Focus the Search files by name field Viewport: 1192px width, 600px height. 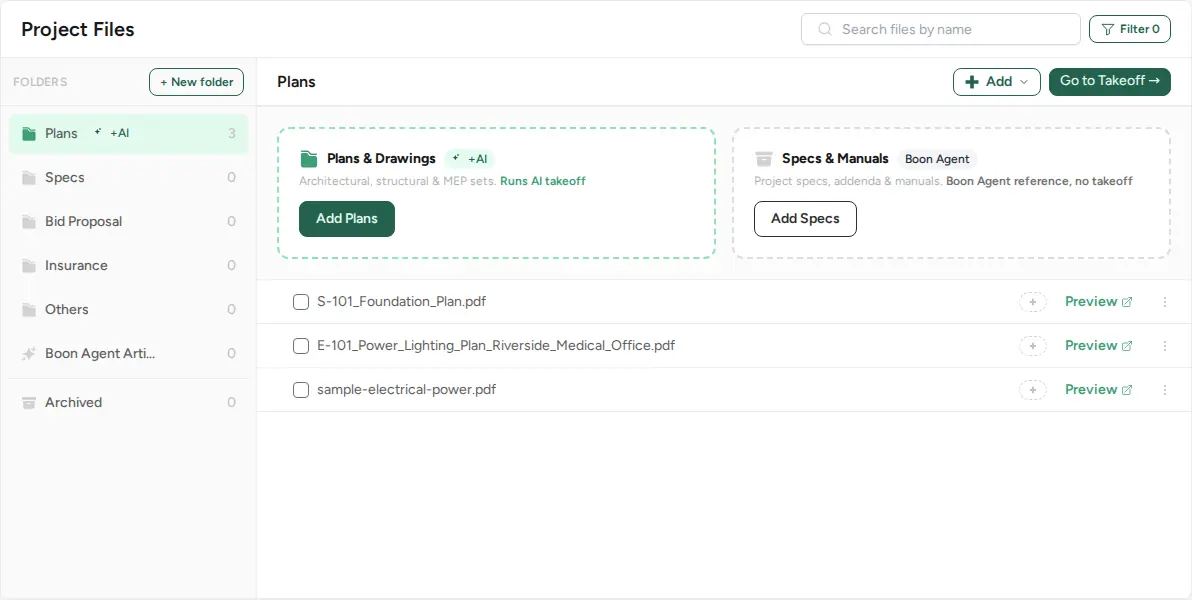pyautogui.click(x=940, y=30)
